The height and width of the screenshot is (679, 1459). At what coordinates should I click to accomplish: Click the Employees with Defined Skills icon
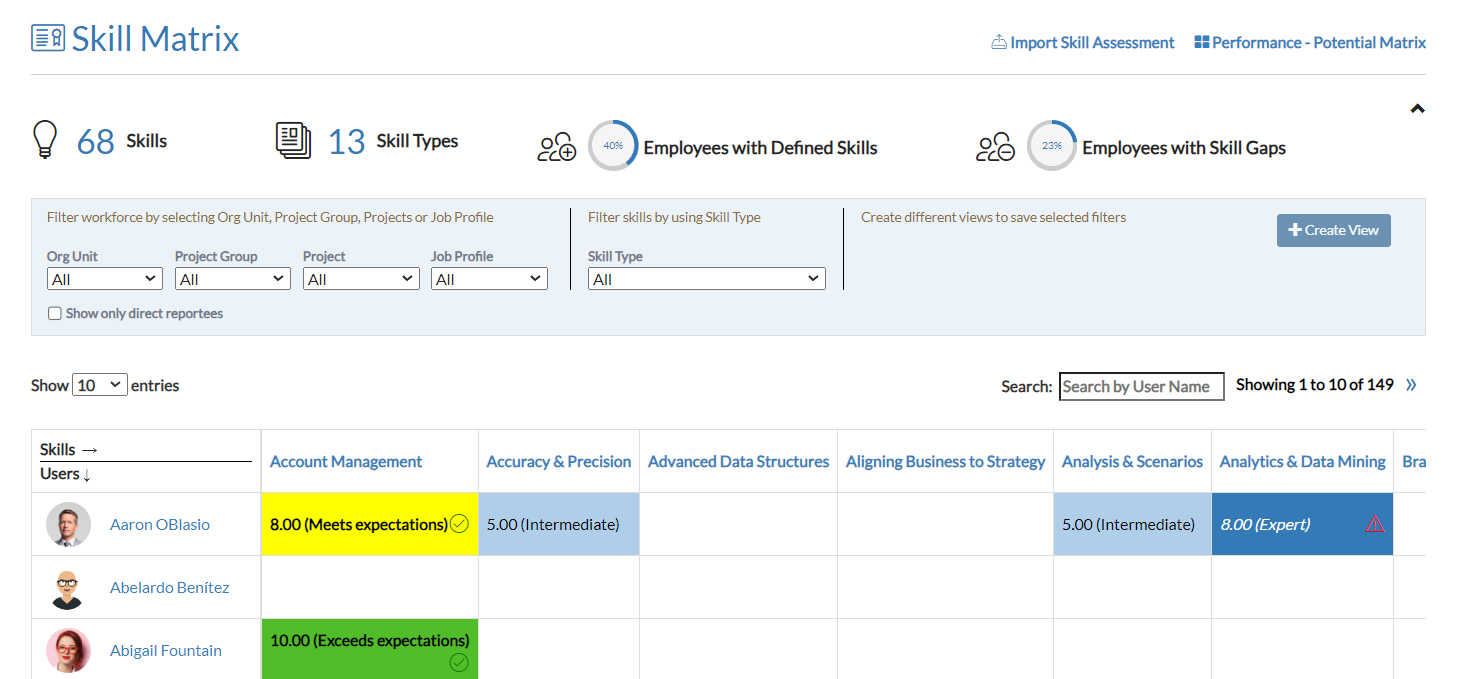tap(557, 147)
